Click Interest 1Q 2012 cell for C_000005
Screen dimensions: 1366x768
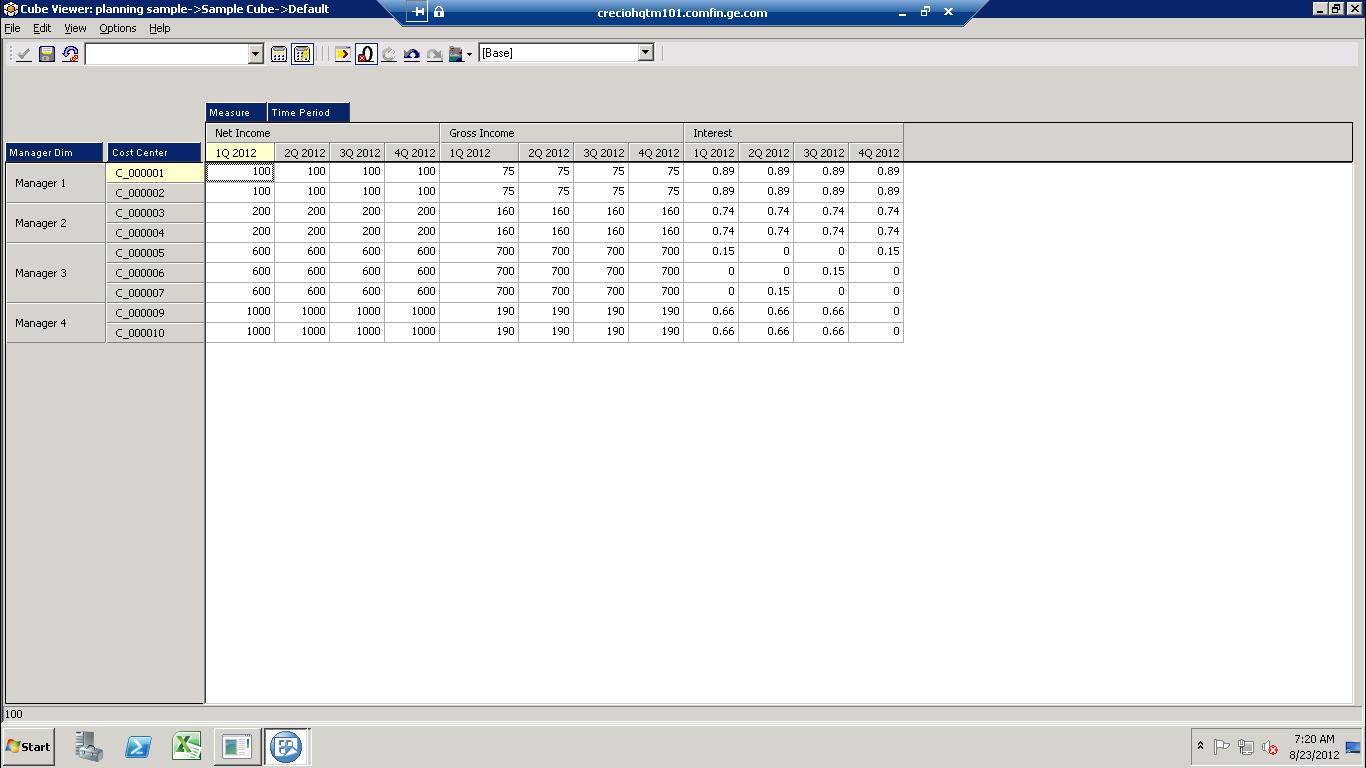711,252
